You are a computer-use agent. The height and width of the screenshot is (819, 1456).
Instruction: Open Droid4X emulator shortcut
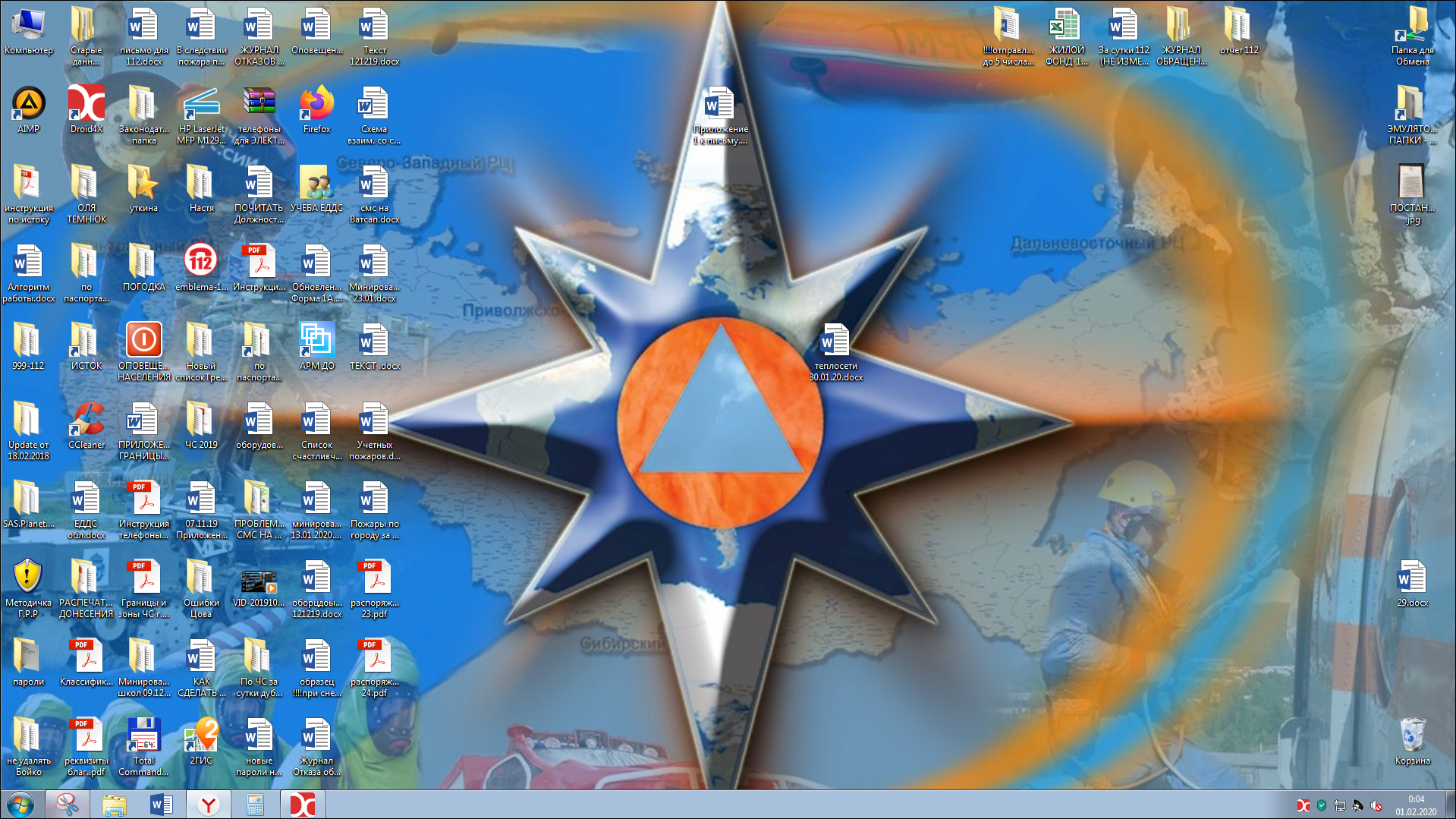coord(86,110)
